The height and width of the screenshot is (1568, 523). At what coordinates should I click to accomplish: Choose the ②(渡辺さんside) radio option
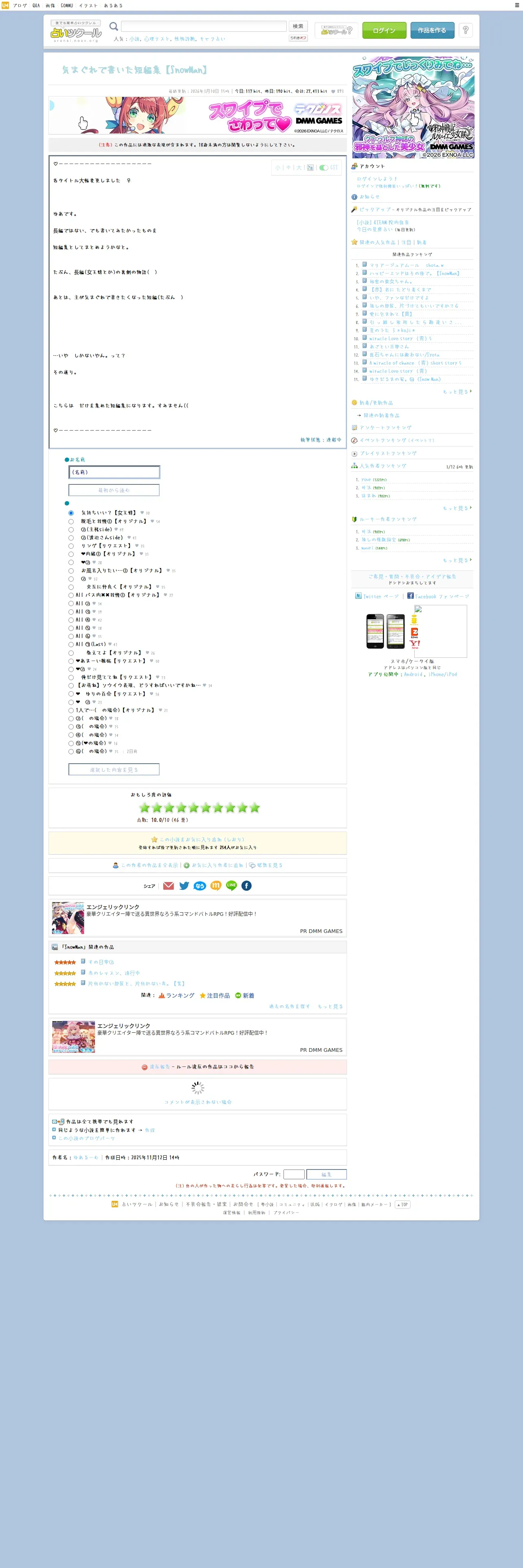71,538
